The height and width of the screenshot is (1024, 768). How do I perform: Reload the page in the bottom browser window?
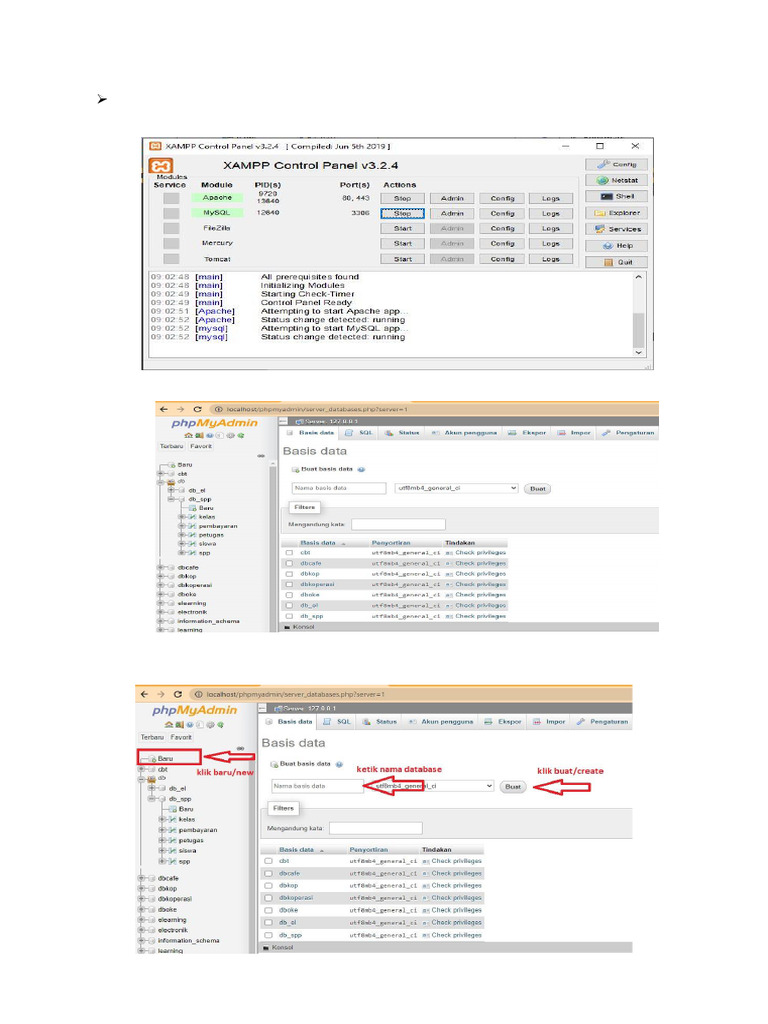(x=177, y=694)
